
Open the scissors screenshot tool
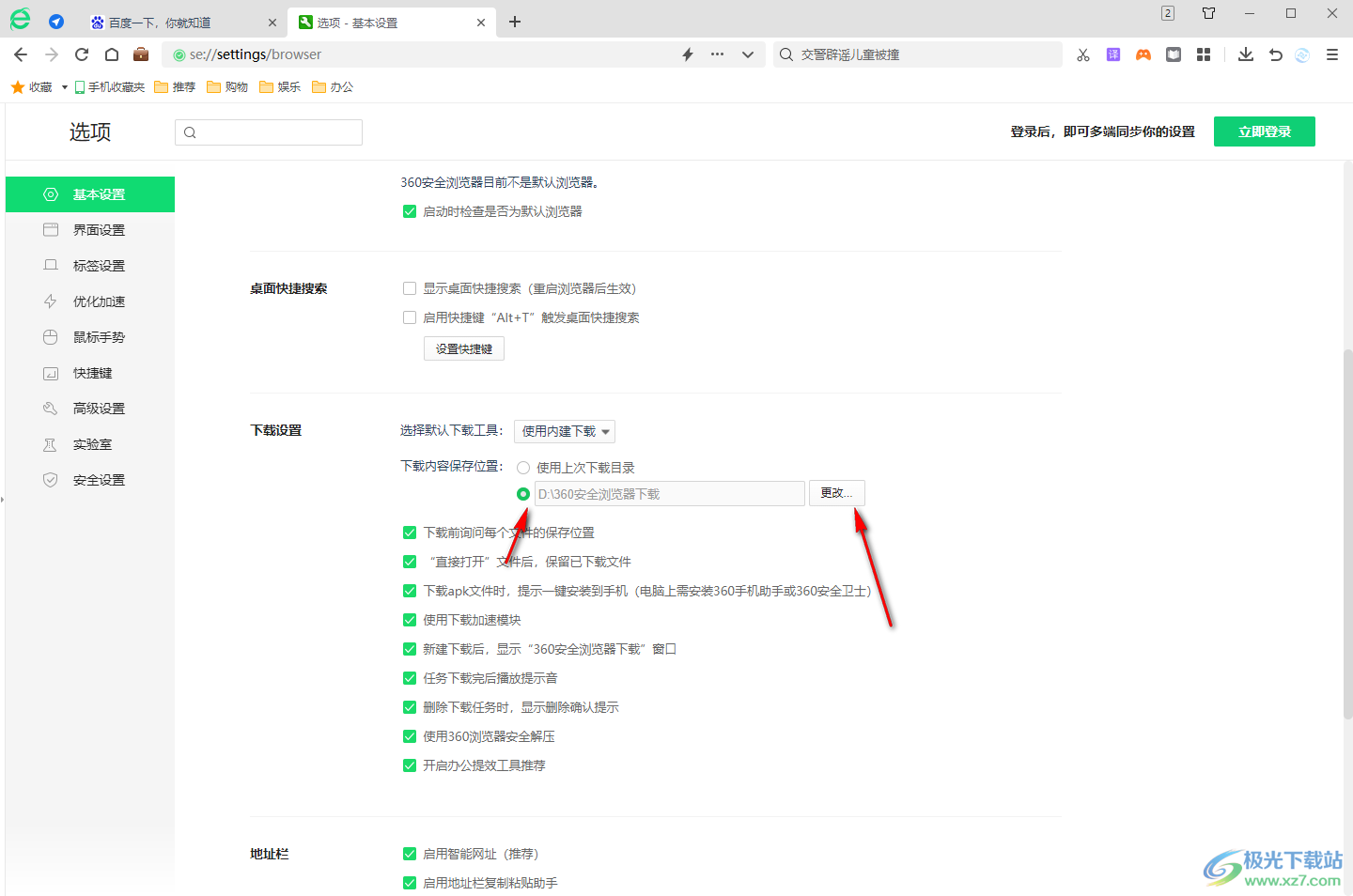[1083, 54]
